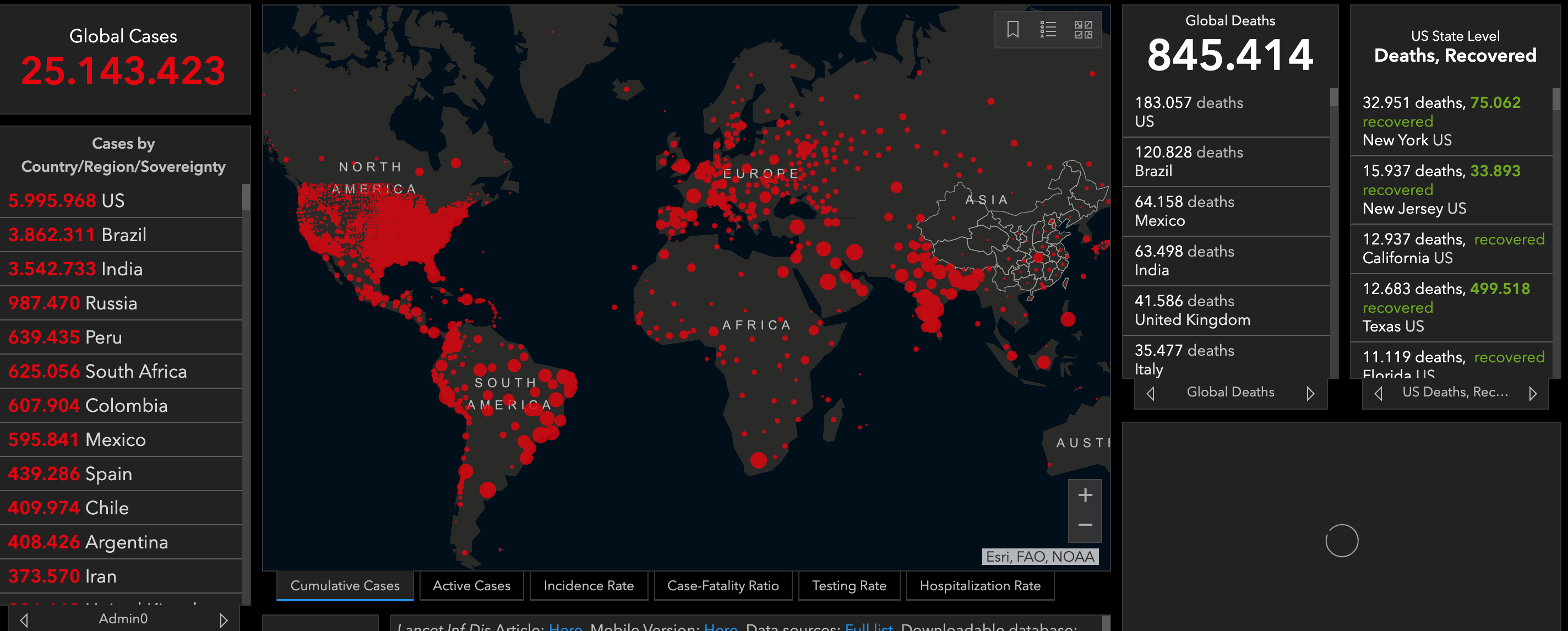
Task: Switch to Hospitalization Rate tab
Action: [979, 585]
